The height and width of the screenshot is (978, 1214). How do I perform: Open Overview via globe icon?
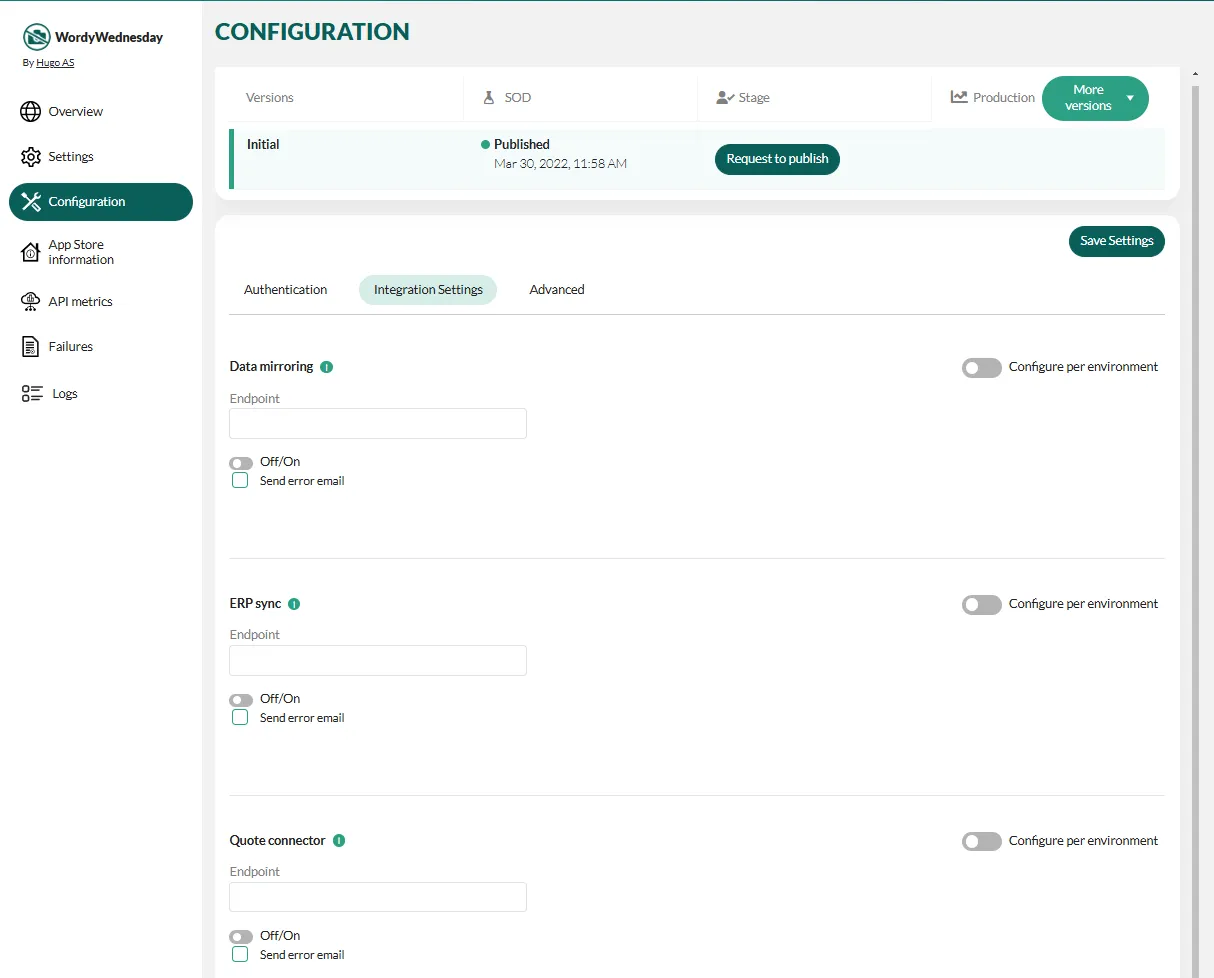[31, 111]
